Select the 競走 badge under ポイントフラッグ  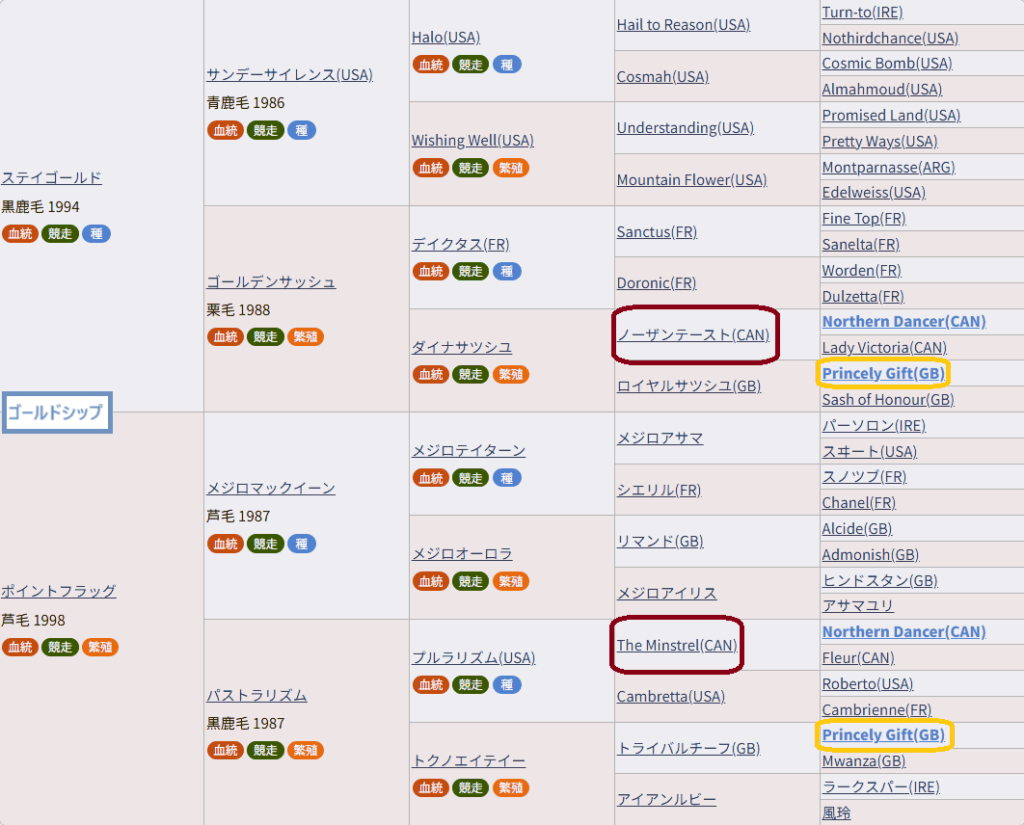point(60,647)
